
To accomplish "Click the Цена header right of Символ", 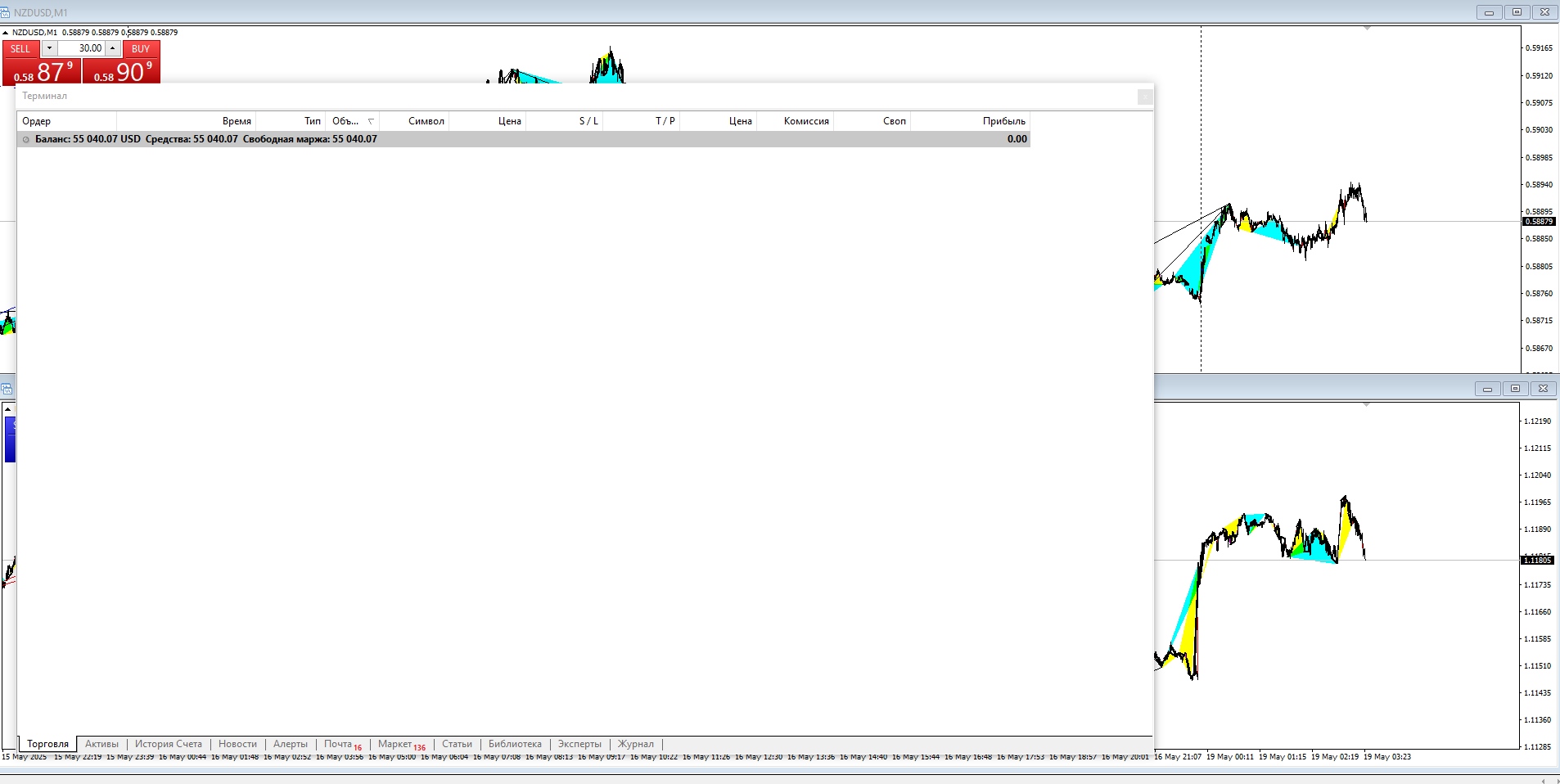I will coord(487,121).
